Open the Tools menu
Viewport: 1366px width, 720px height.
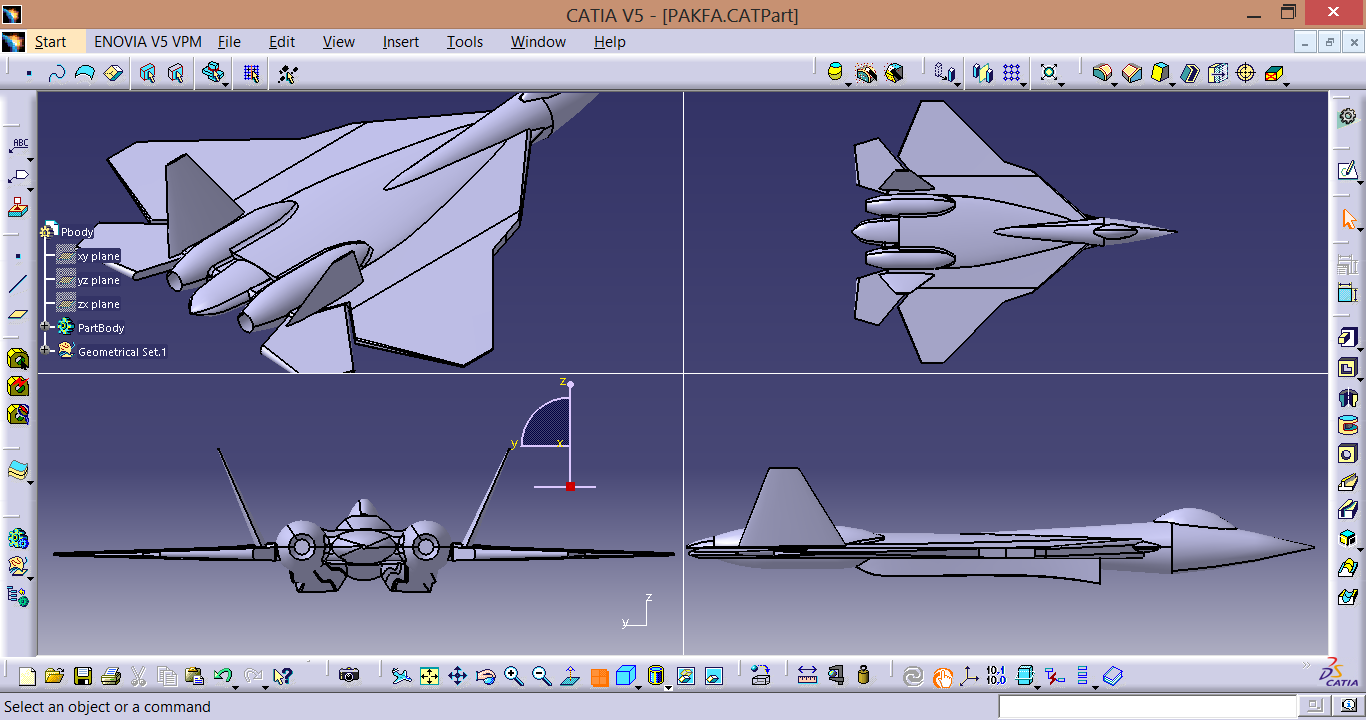[x=465, y=42]
